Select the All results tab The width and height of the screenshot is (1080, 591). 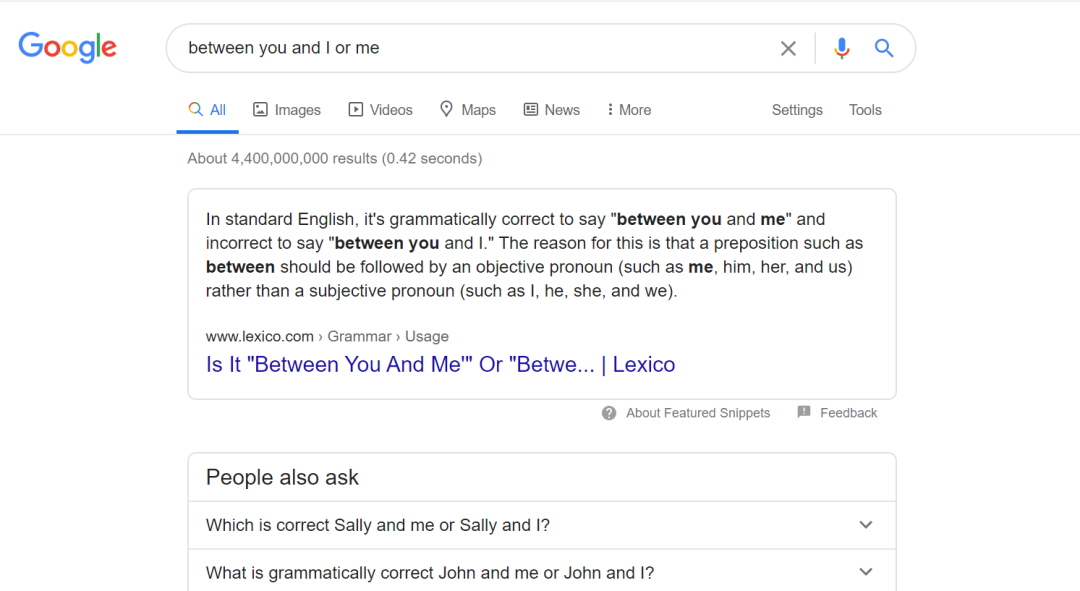[x=208, y=110]
